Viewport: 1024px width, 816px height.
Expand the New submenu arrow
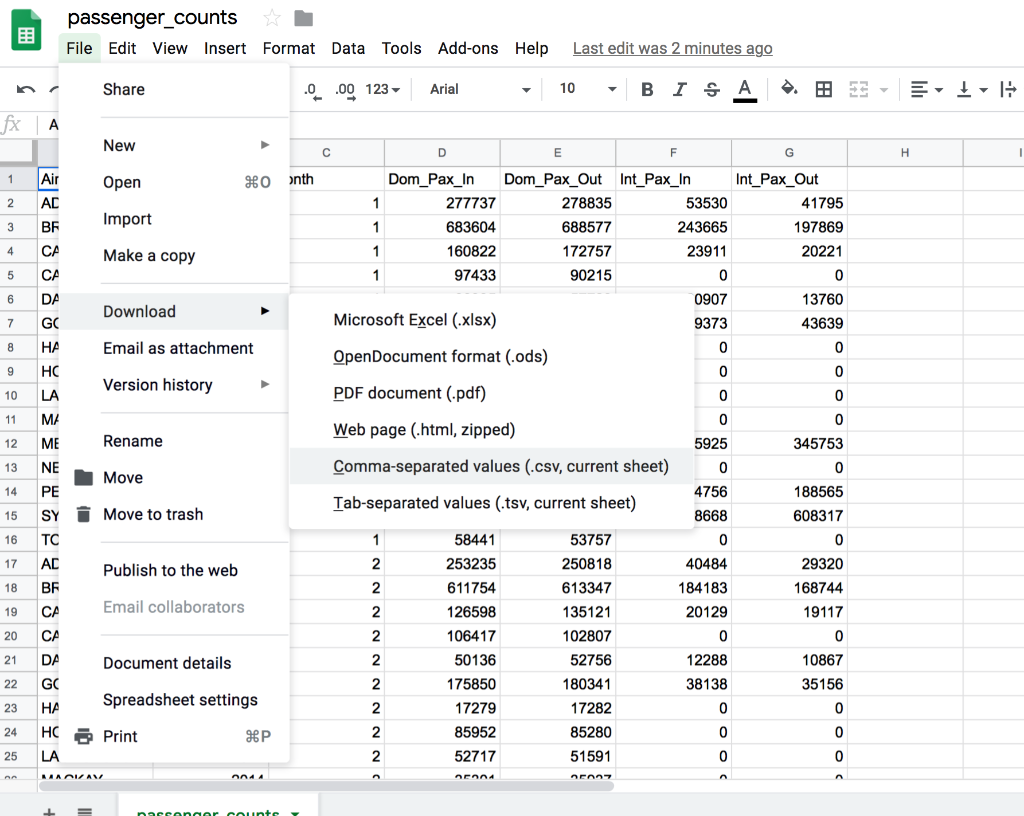coord(265,145)
